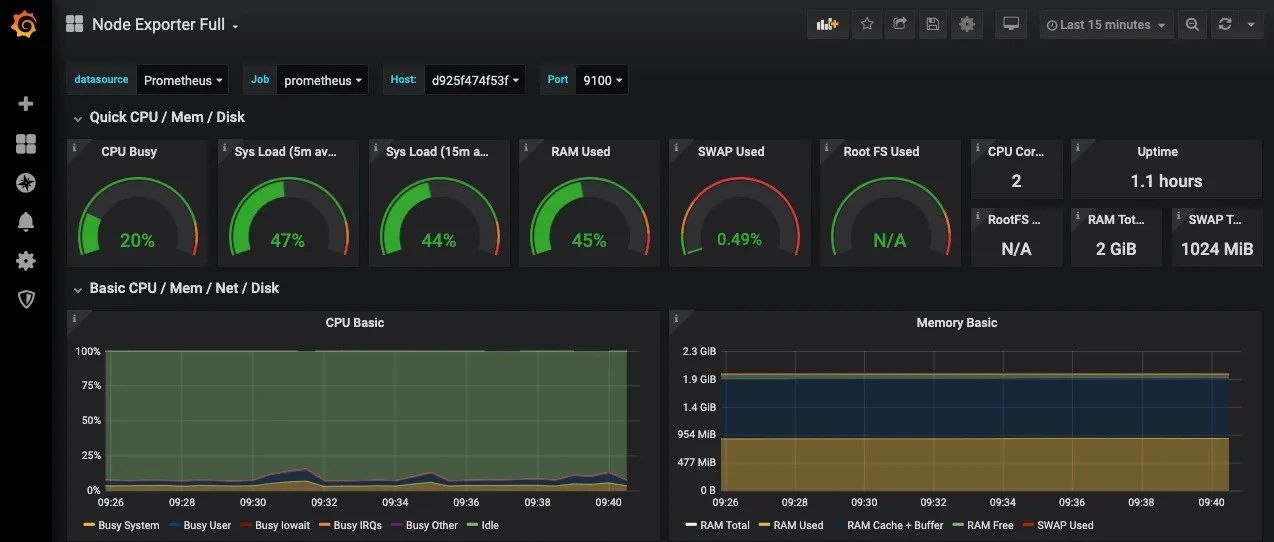Click the info icon on Sys Load 5m panel

coord(225,147)
